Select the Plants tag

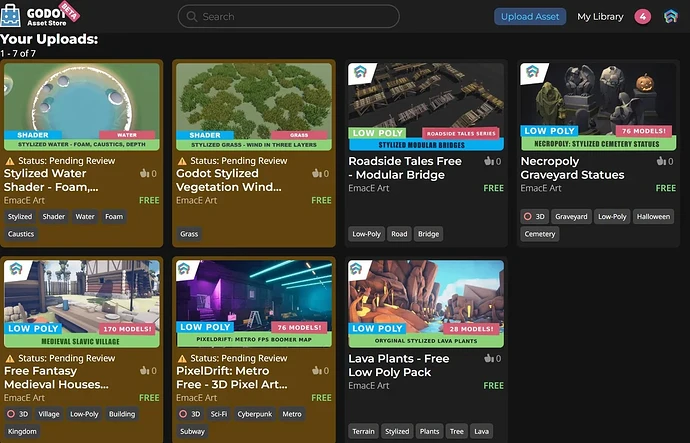tap(429, 432)
